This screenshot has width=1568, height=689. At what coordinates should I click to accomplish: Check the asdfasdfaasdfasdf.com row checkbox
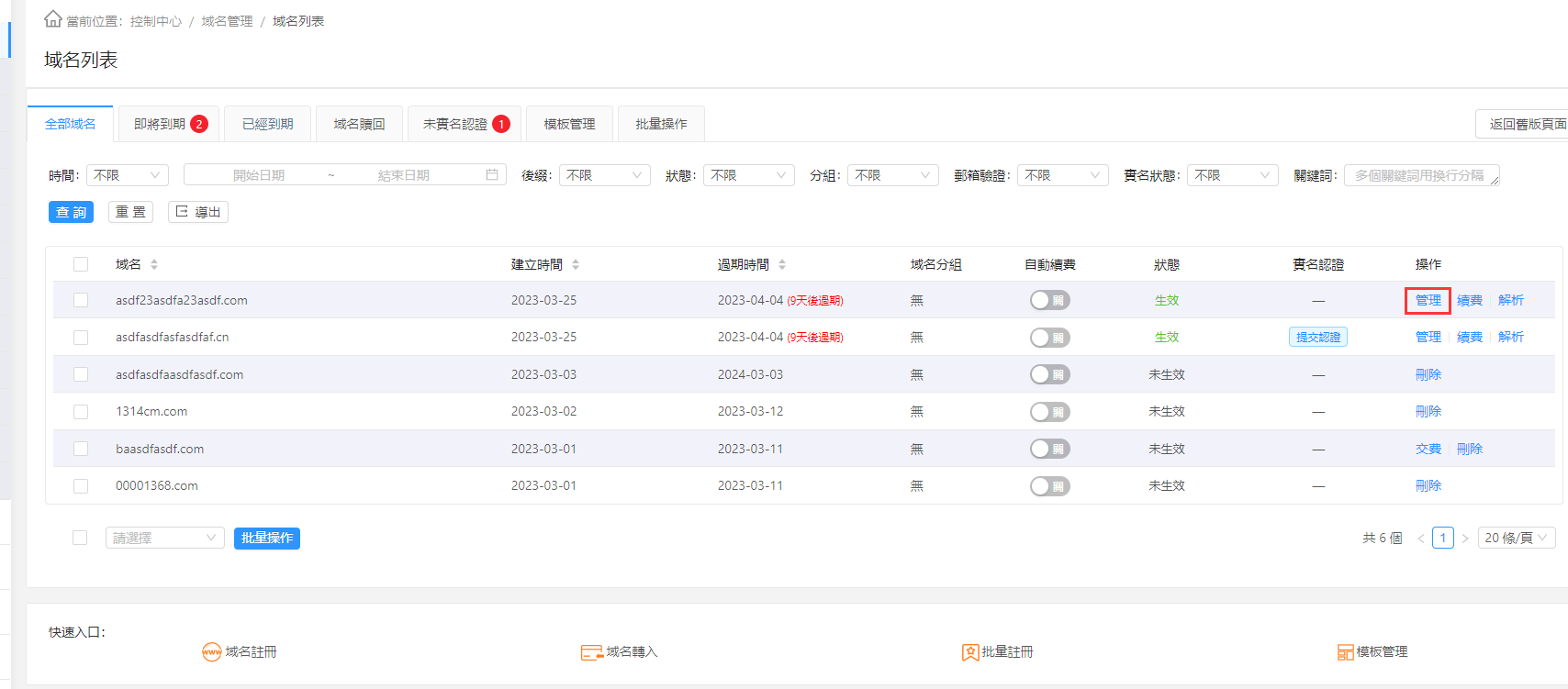click(x=81, y=374)
